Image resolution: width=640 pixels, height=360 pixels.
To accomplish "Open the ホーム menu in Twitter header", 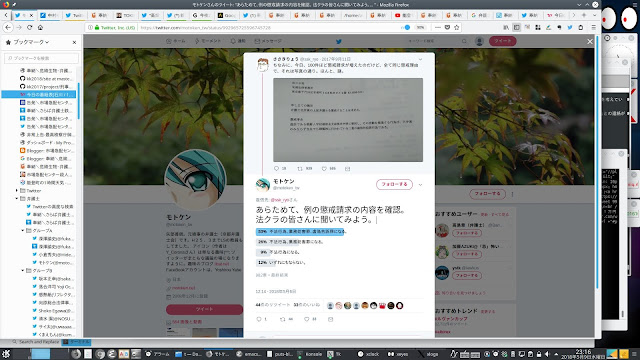I will coord(176,41).
